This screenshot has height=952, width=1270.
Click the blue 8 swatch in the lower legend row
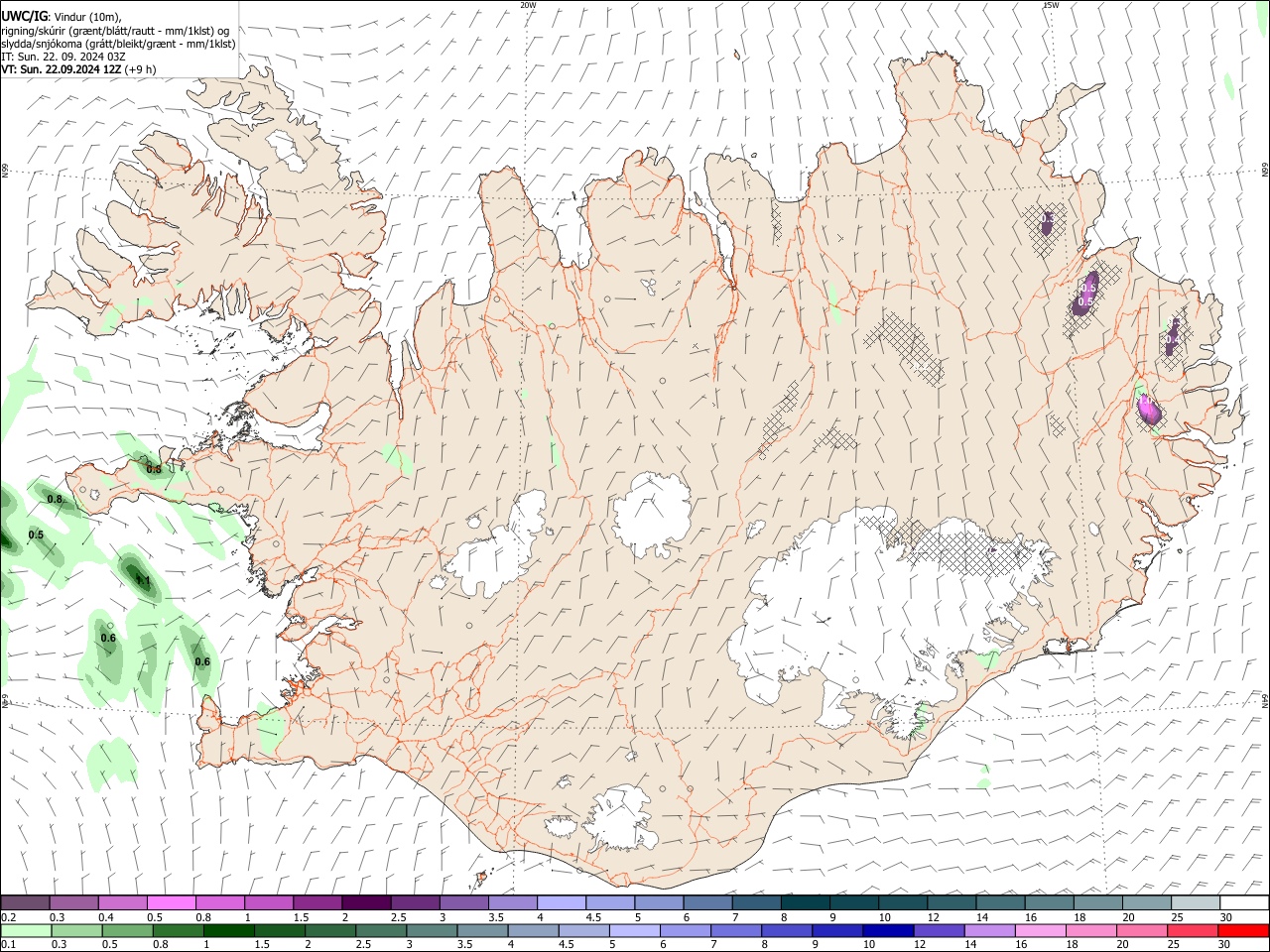tap(787, 930)
